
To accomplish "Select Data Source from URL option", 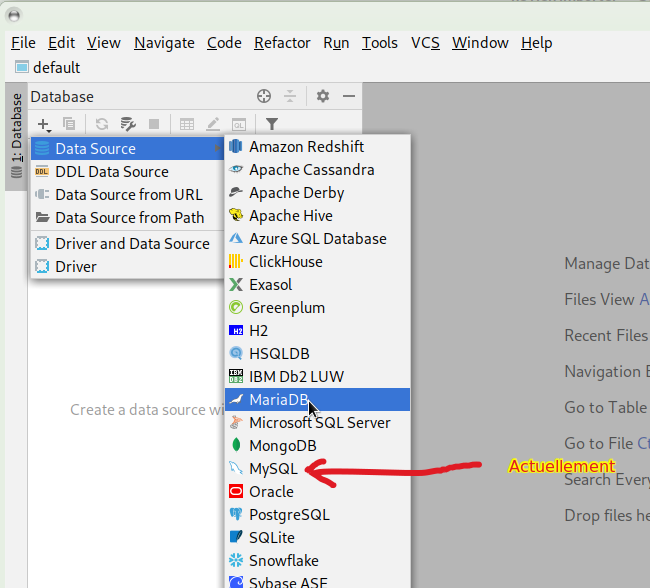I will click(x=128, y=195).
